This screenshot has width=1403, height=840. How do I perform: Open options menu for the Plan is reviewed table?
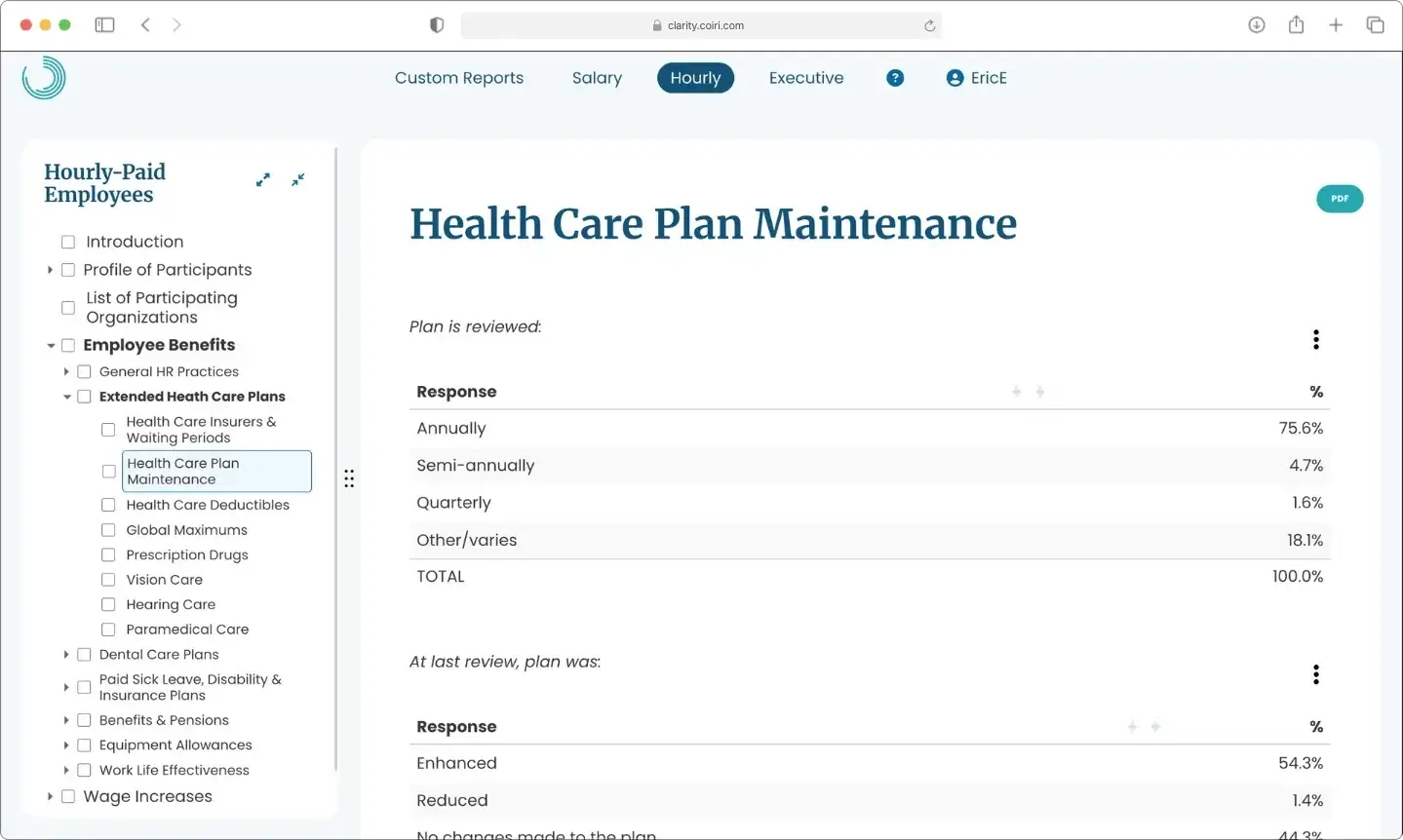click(x=1315, y=338)
